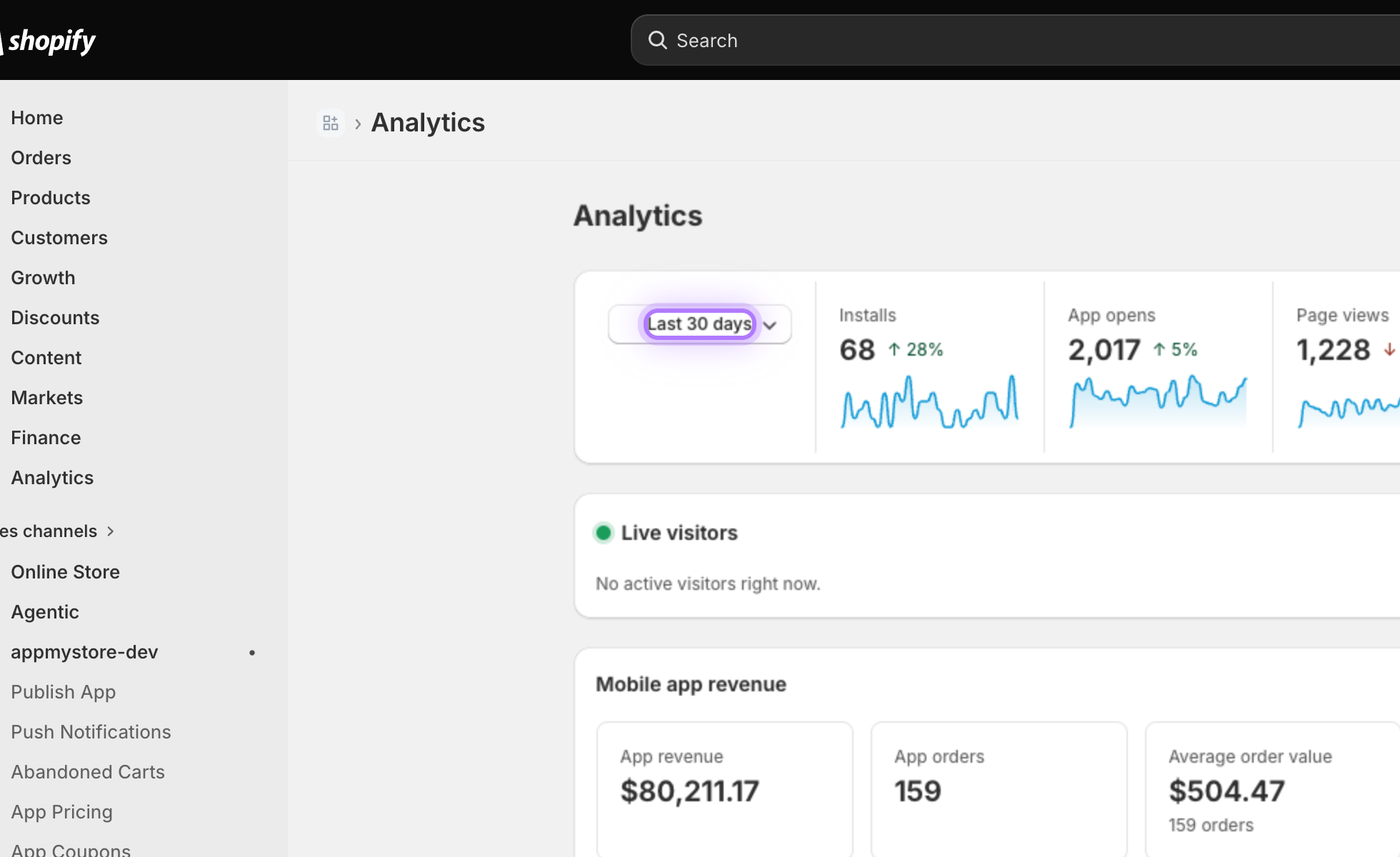This screenshot has height=857, width=1400.
Task: Click the search magnifier icon
Action: [x=657, y=40]
